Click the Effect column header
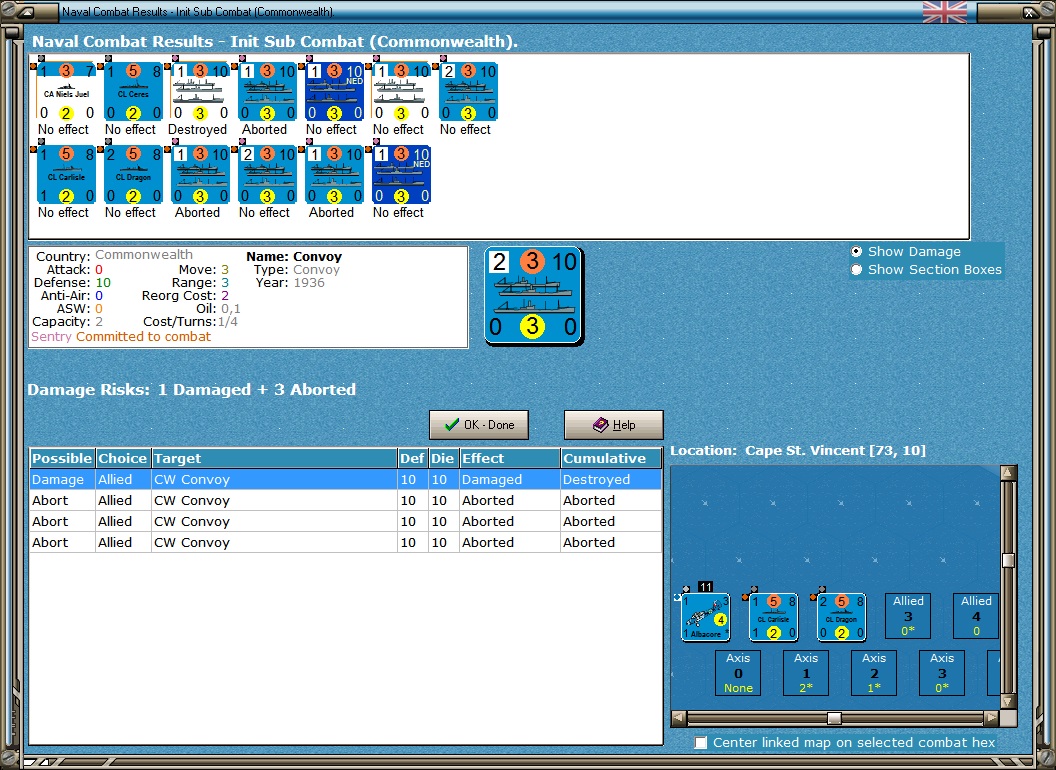The height and width of the screenshot is (770, 1056). 509,458
